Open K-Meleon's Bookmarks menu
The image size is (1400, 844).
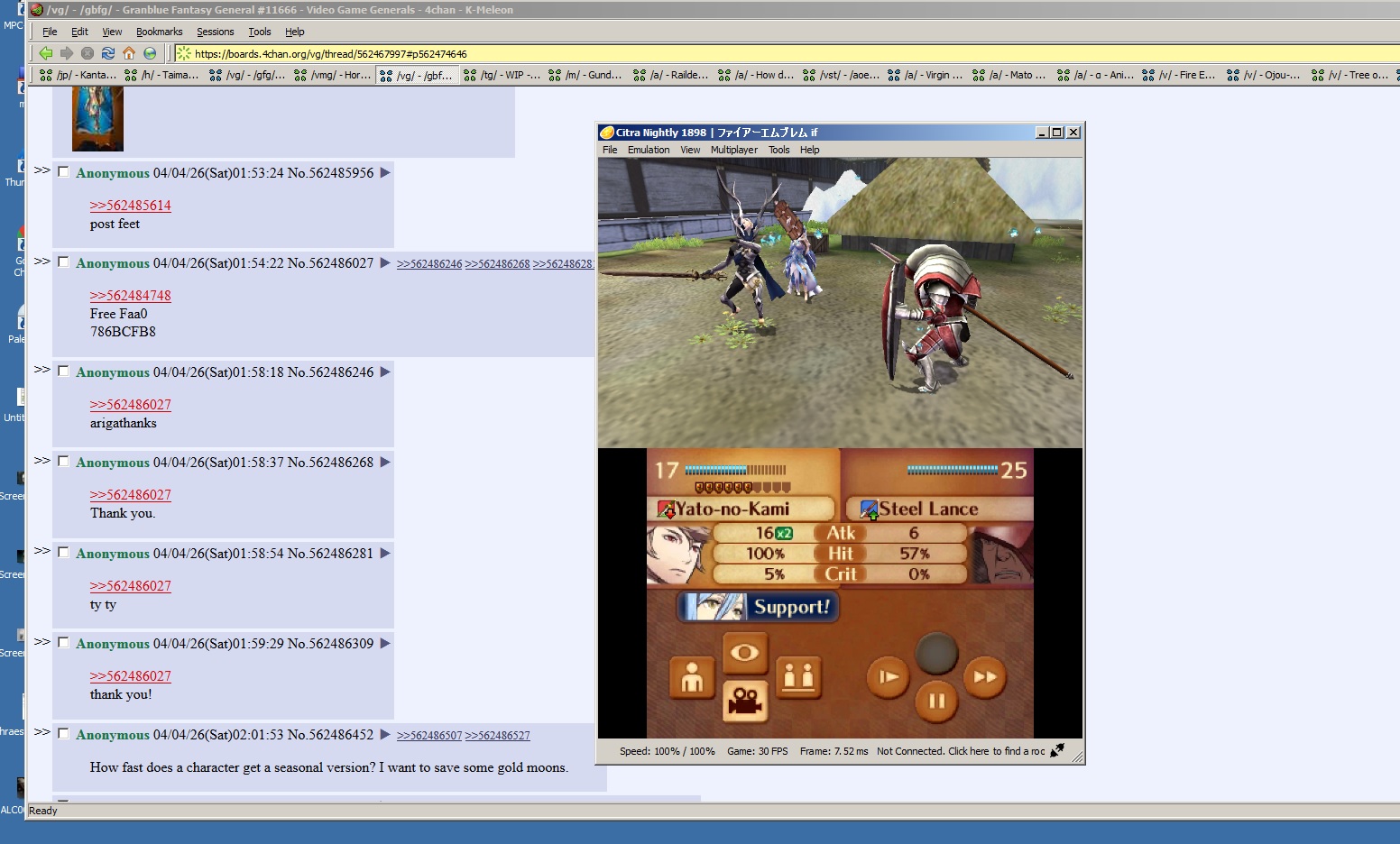click(x=160, y=32)
